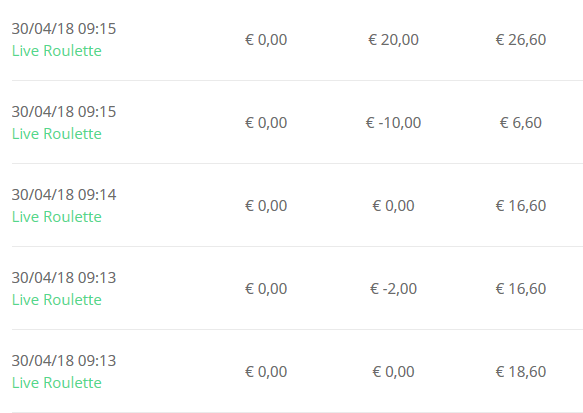The height and width of the screenshot is (413, 583).
Task: Open Live Roulette link in € 26,60 row
Action: (x=57, y=51)
